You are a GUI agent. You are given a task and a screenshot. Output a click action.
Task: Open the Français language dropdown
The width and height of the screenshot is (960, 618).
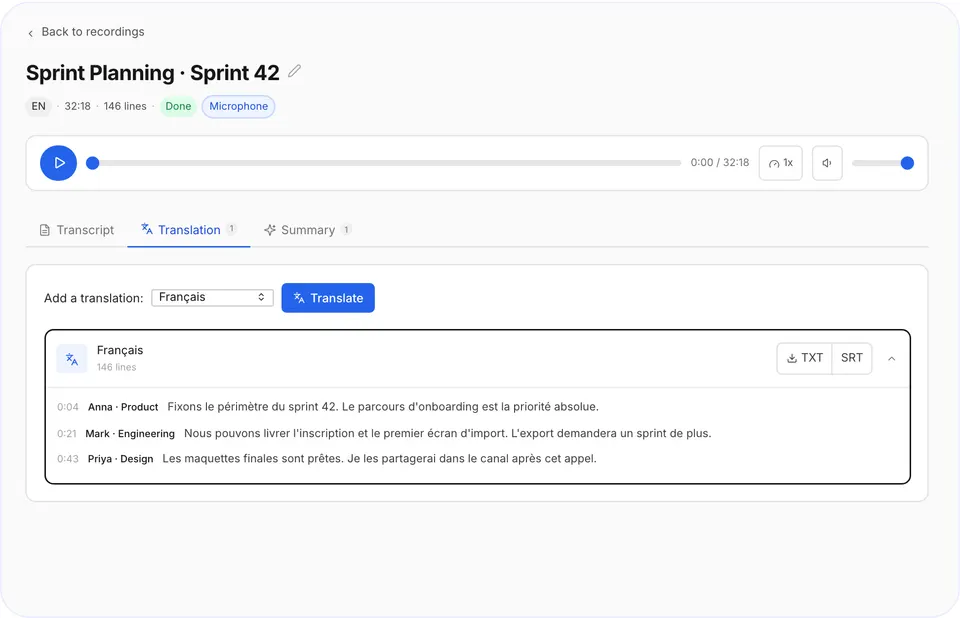click(212, 298)
